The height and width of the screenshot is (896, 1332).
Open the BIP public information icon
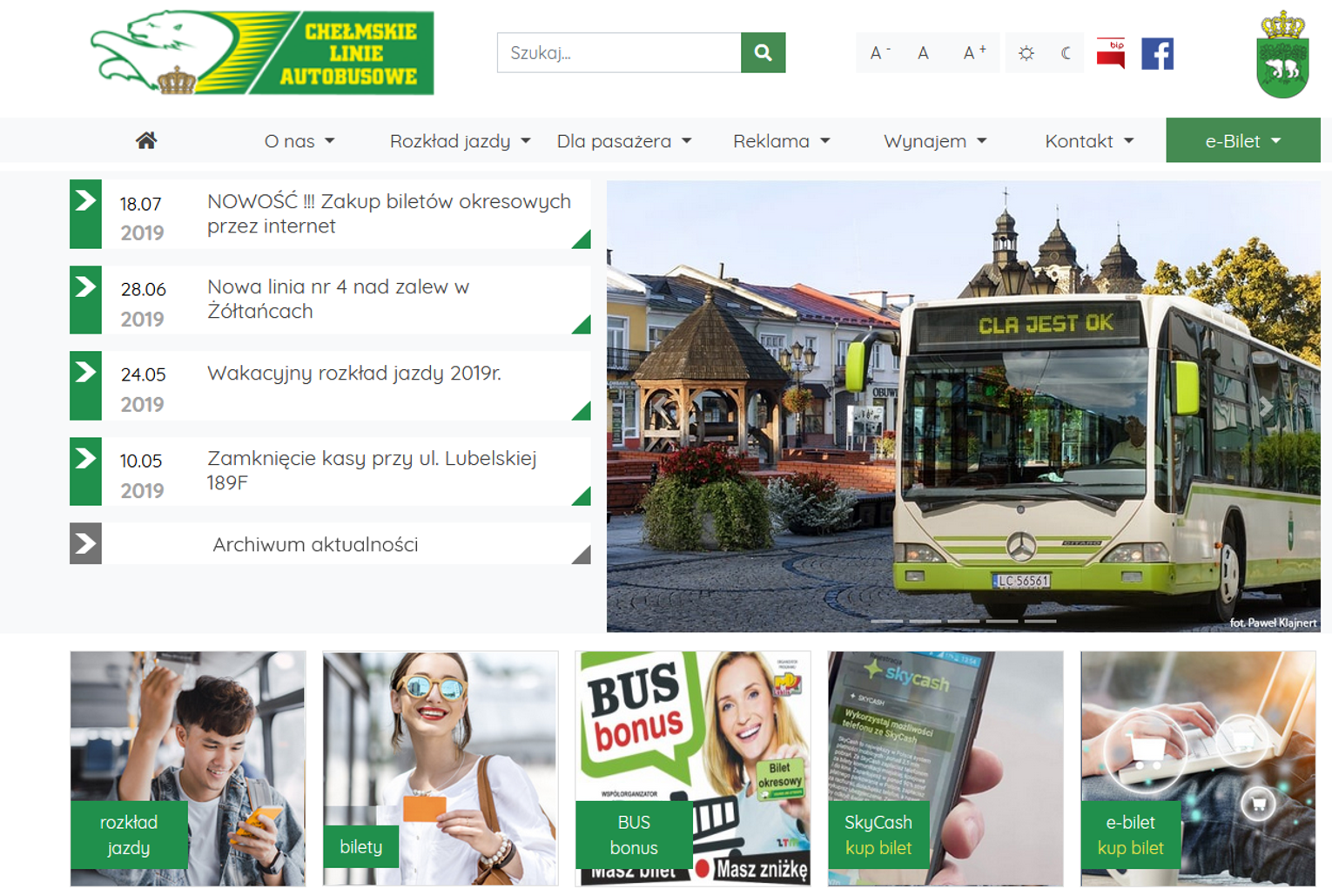1110,54
